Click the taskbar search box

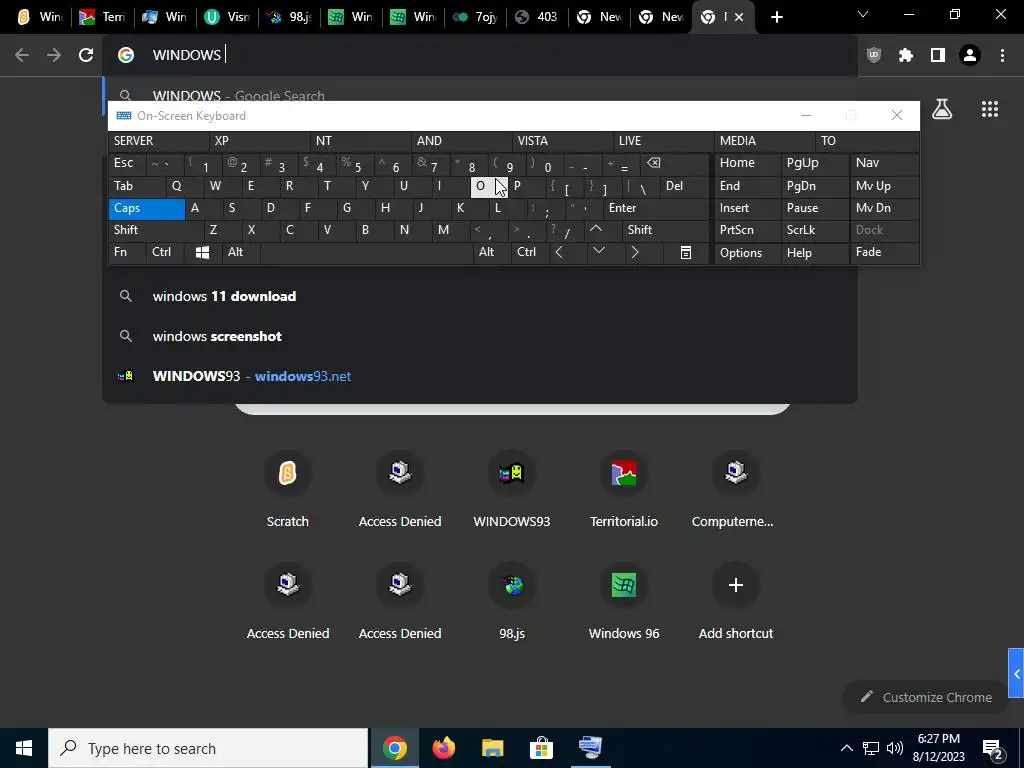click(208, 748)
